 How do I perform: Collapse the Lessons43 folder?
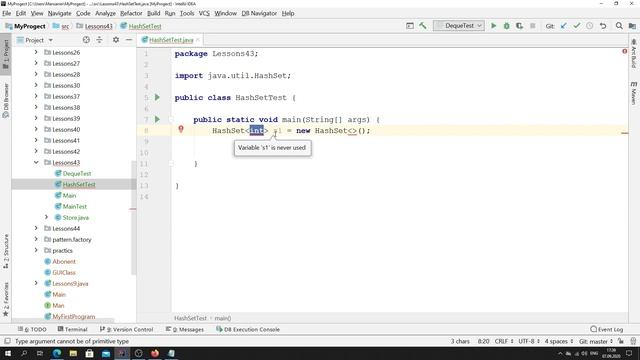point(36,162)
